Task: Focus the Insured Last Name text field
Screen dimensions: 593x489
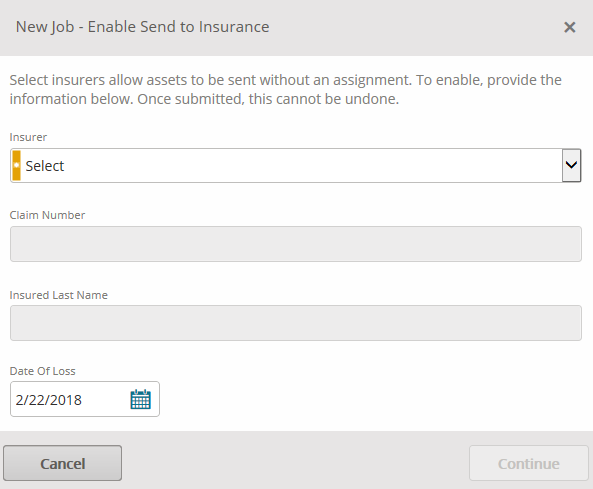Action: [296, 323]
